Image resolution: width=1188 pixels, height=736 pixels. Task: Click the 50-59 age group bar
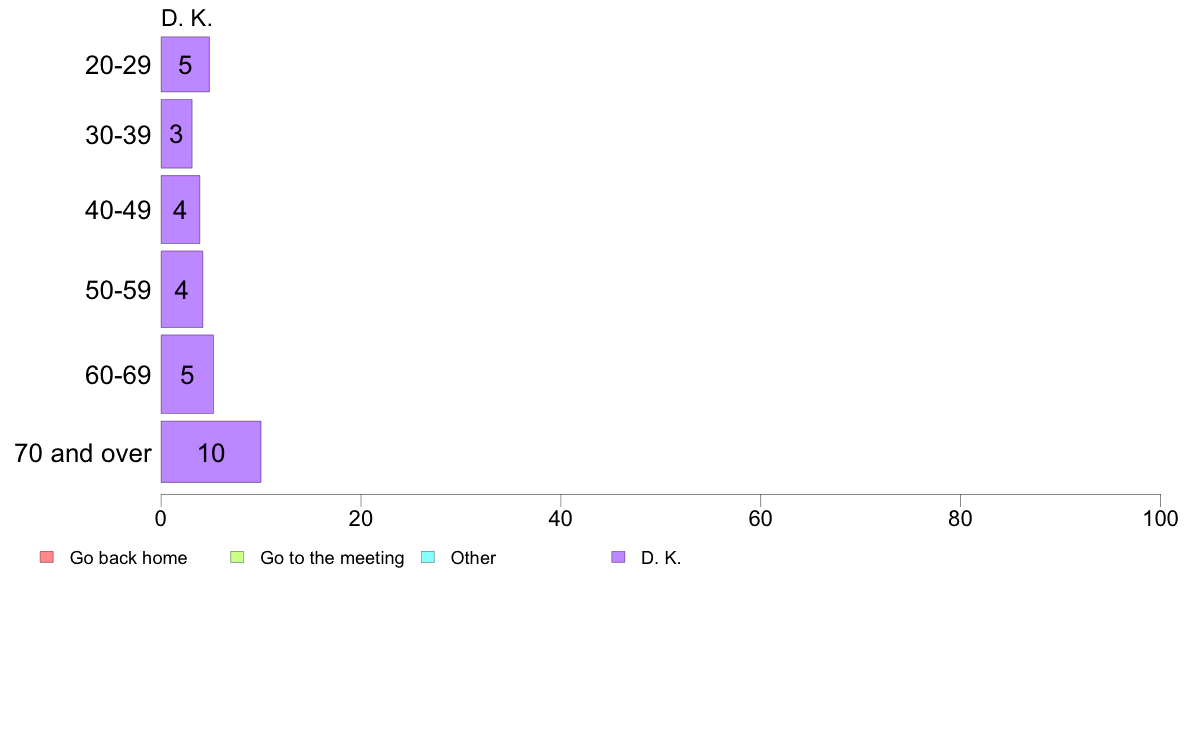tap(182, 290)
